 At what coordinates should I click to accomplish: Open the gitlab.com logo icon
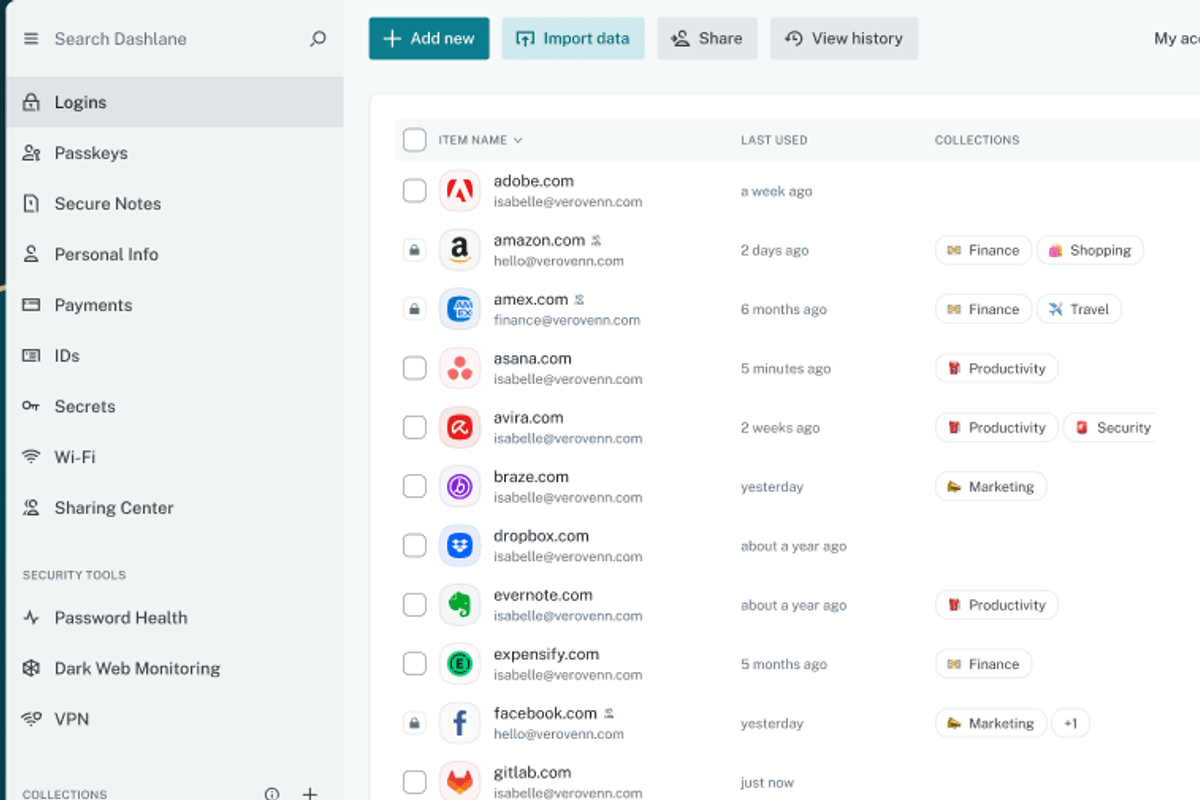pyautogui.click(x=460, y=782)
